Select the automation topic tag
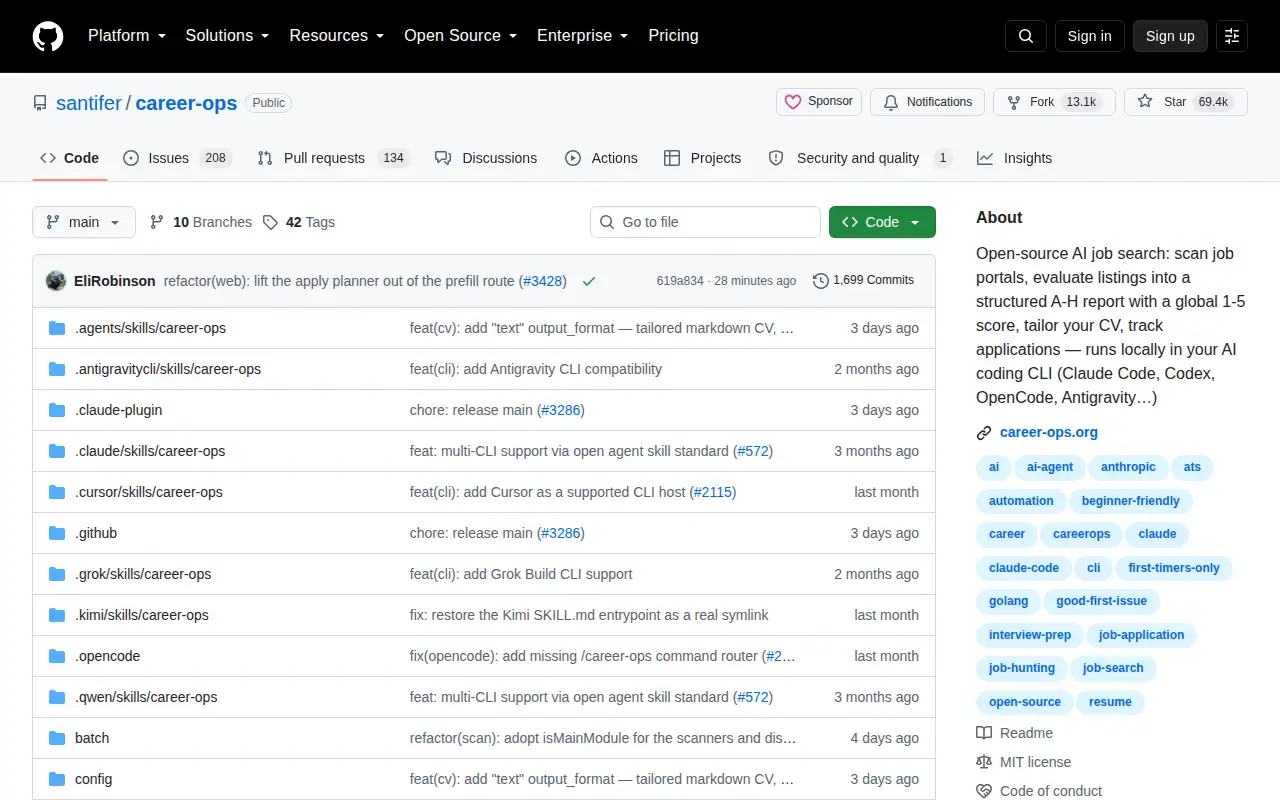The width and height of the screenshot is (1280, 800). [1021, 501]
